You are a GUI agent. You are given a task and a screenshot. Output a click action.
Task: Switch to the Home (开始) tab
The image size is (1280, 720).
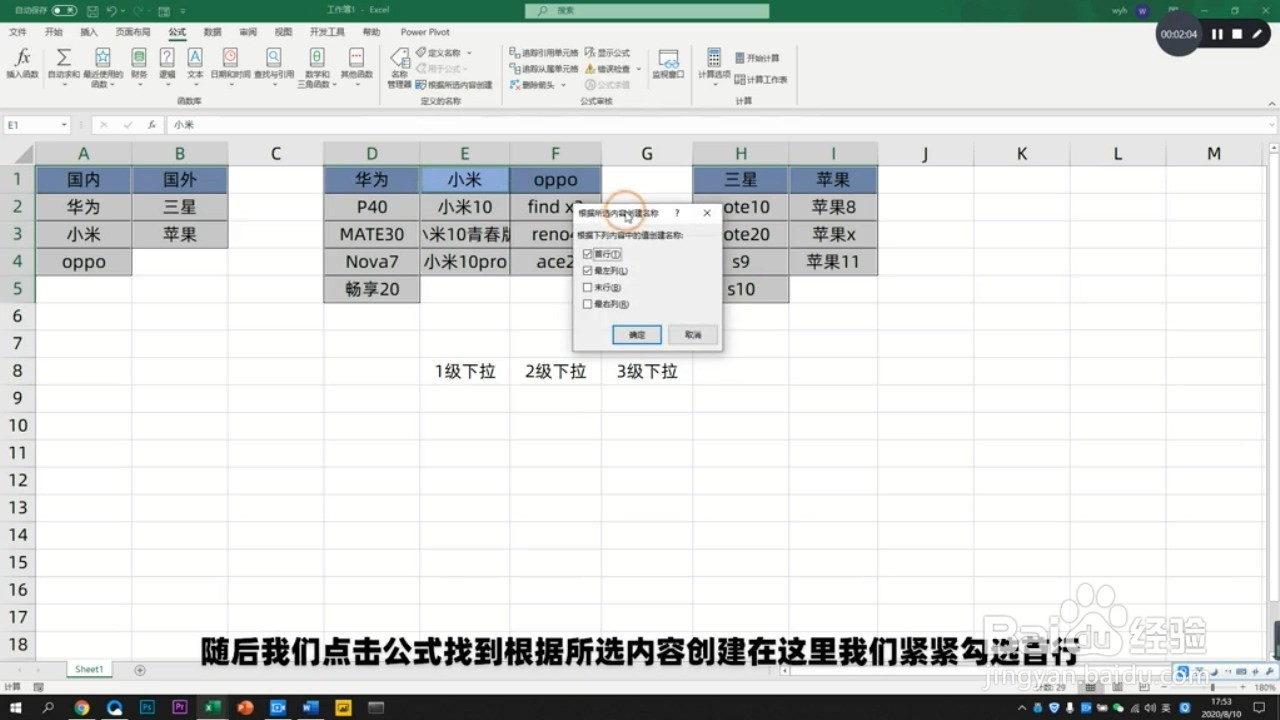click(53, 32)
